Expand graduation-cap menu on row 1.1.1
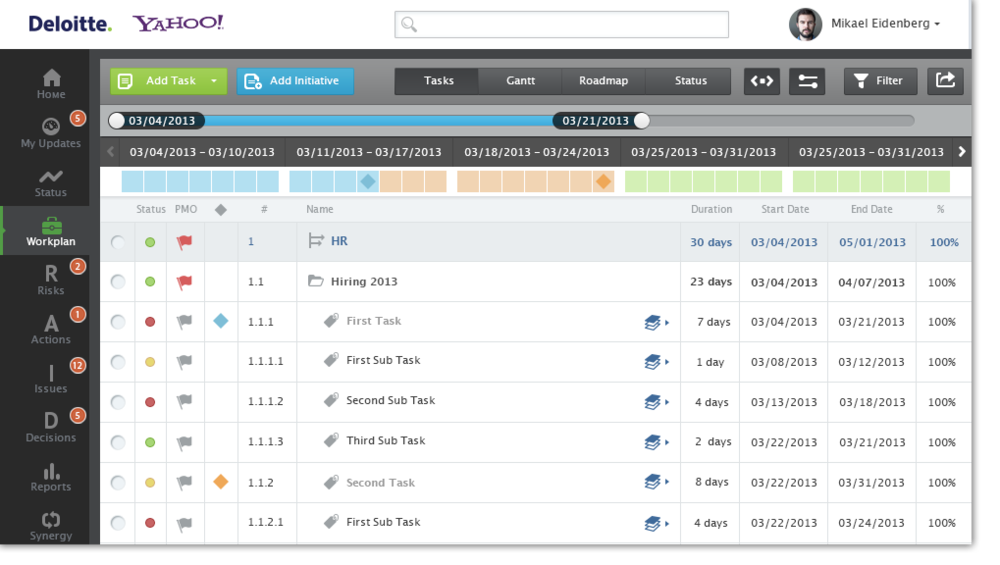Screen dimensions: 1000x565 [x=656, y=322]
